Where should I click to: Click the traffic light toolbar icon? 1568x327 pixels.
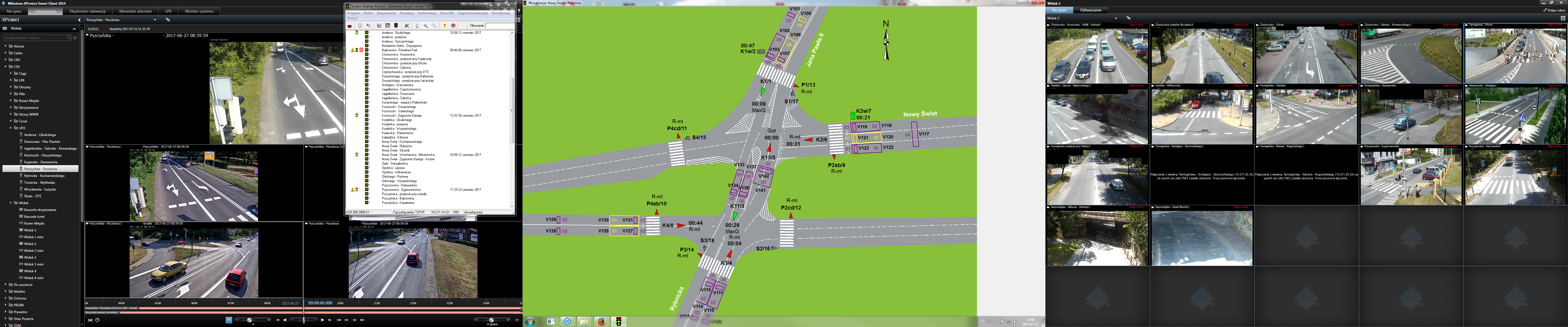(x=396, y=26)
